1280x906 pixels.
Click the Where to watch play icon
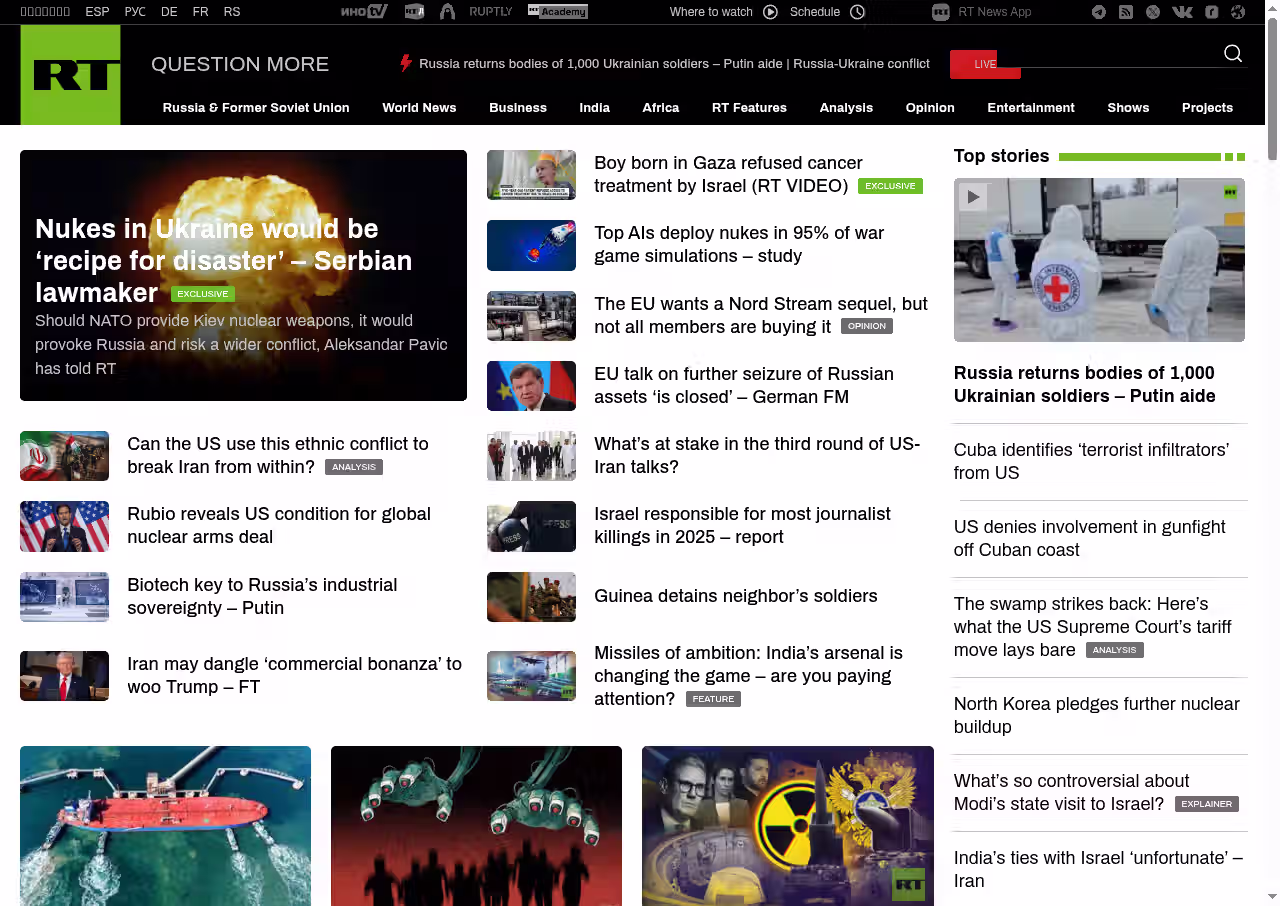point(770,12)
